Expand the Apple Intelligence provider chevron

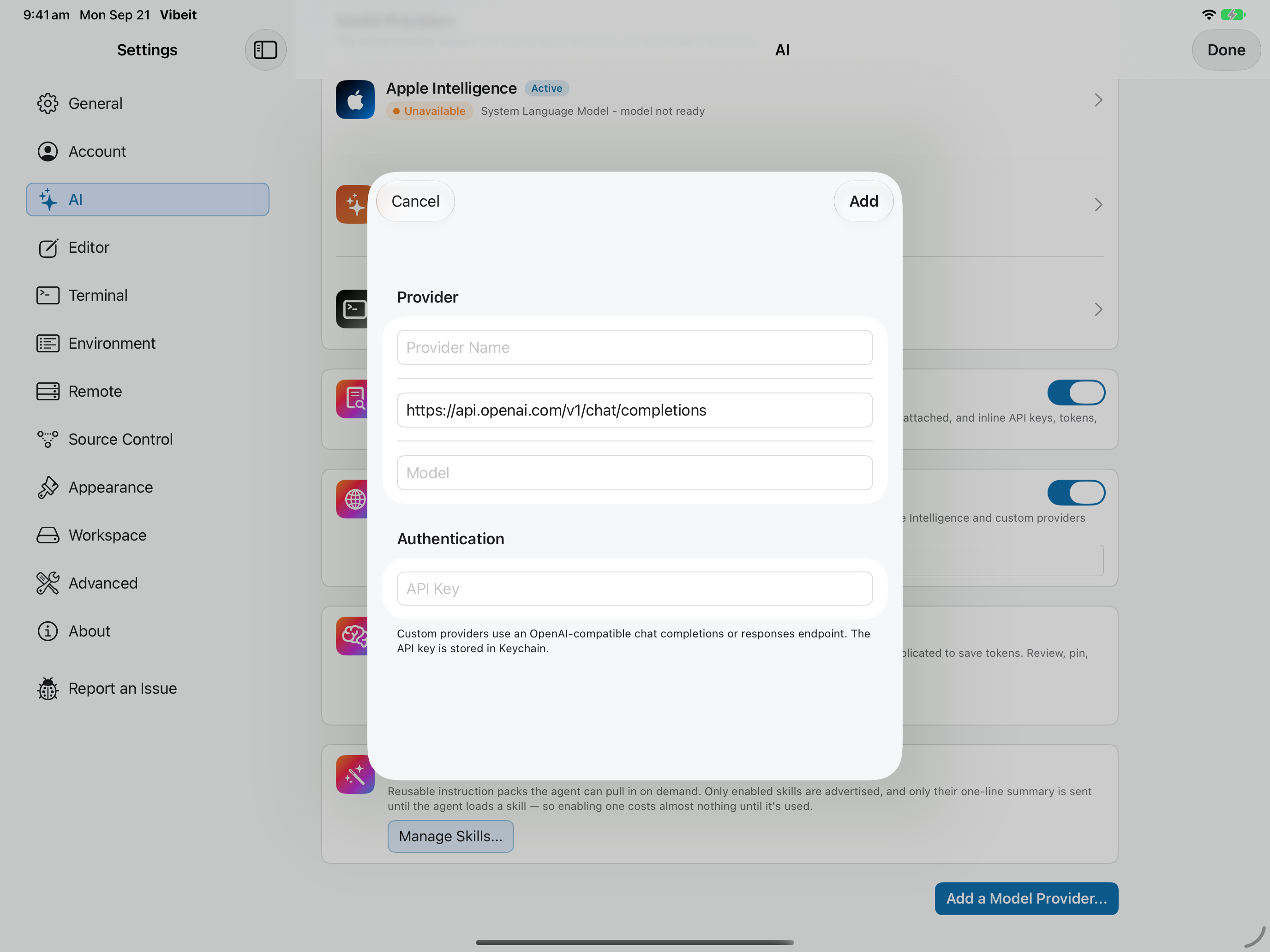pos(1098,100)
